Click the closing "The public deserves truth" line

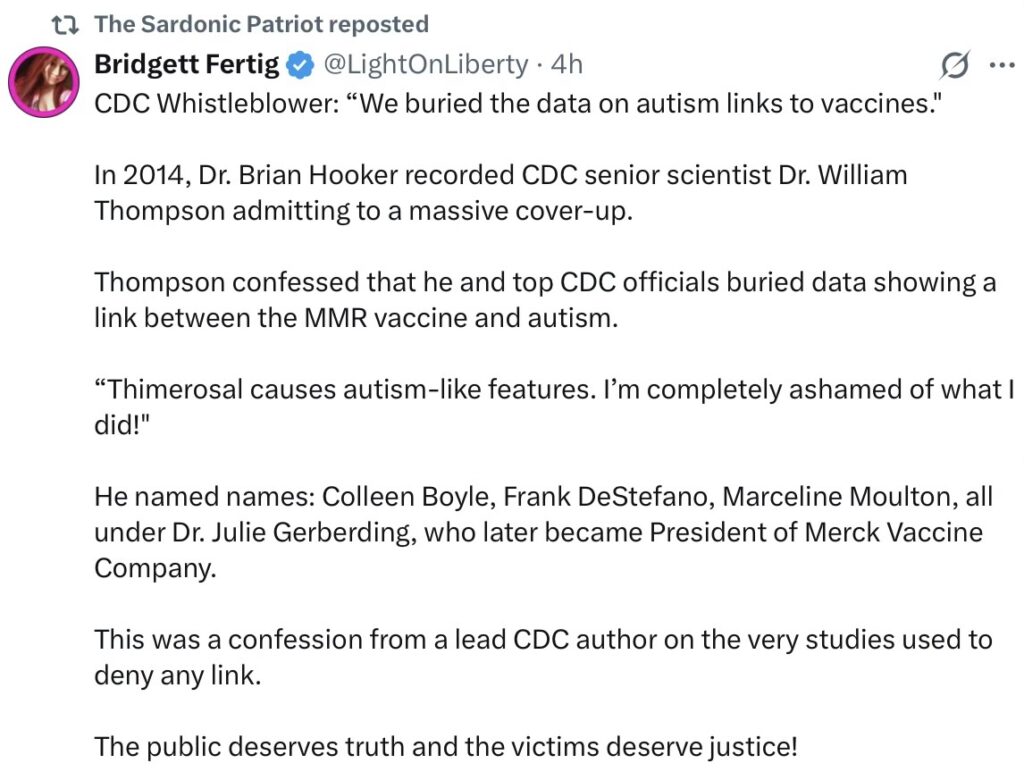tap(447, 745)
